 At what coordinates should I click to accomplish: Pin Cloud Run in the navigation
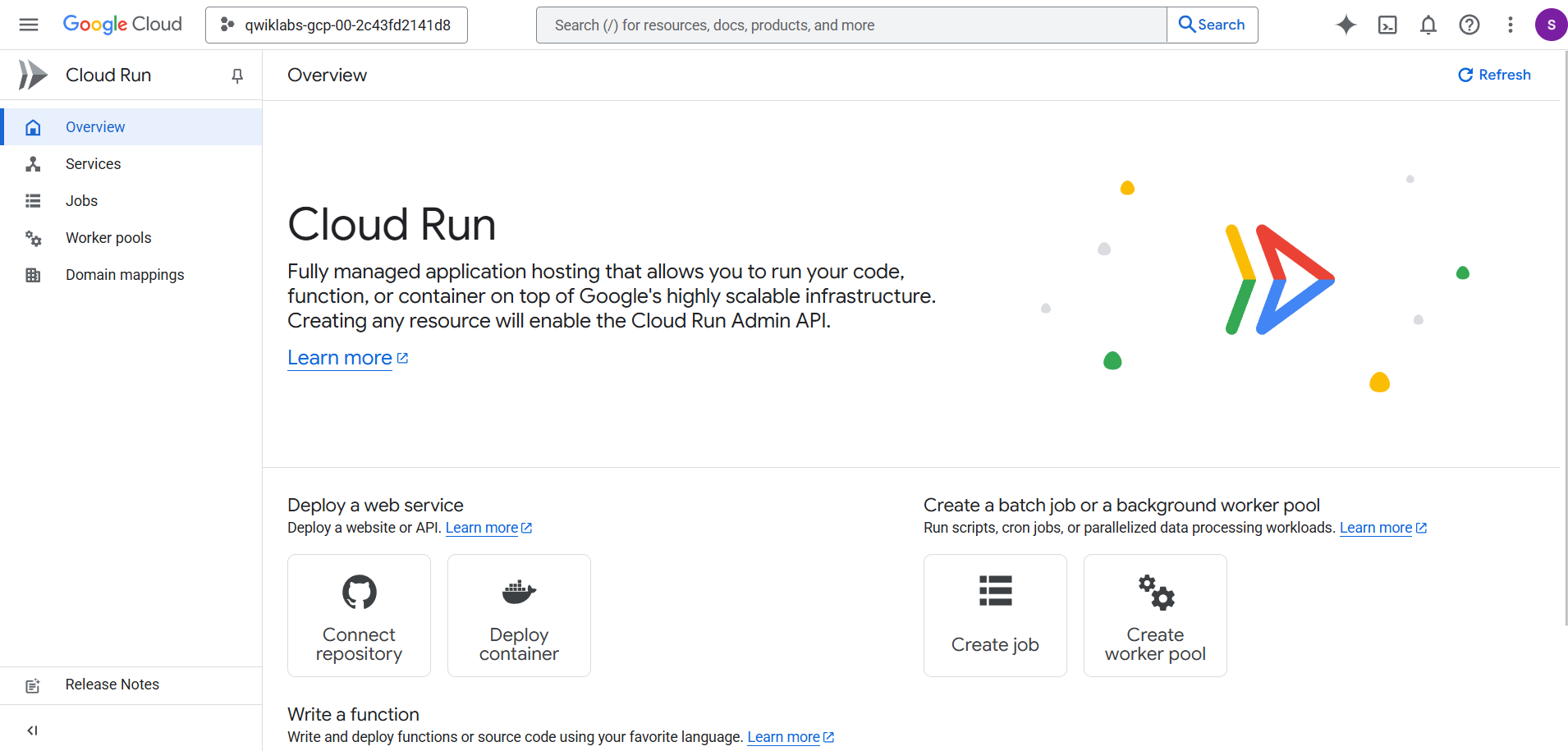tap(237, 76)
